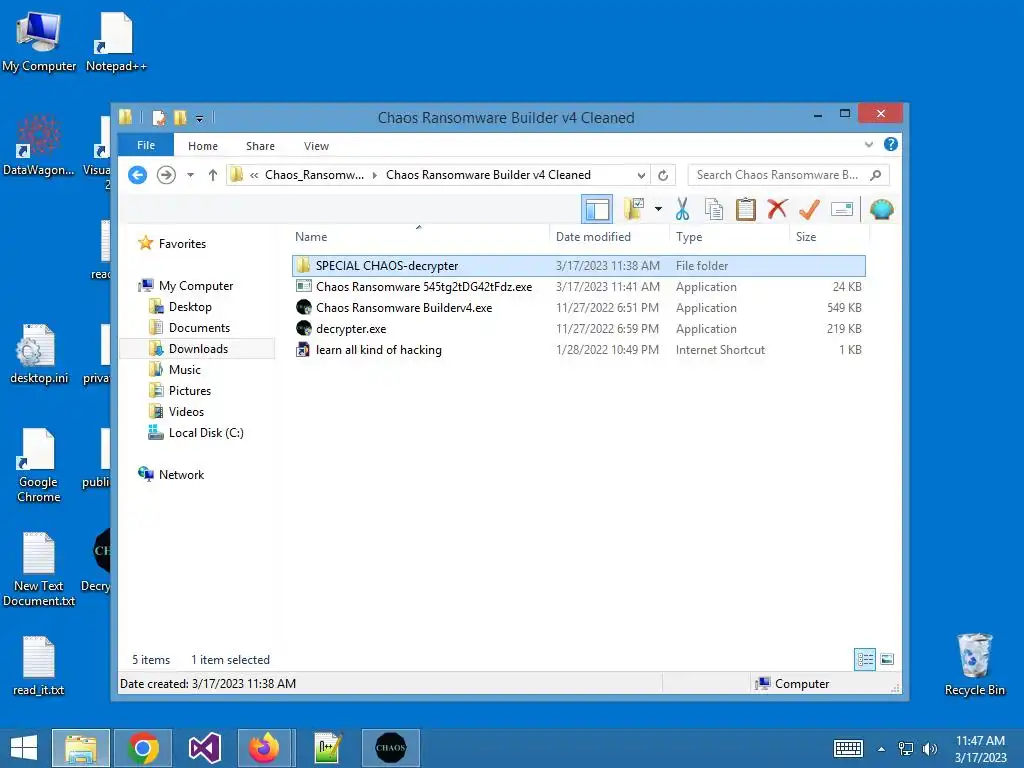Select Google Chrome desktop shortcut
1024x768 pixels.
point(39,466)
